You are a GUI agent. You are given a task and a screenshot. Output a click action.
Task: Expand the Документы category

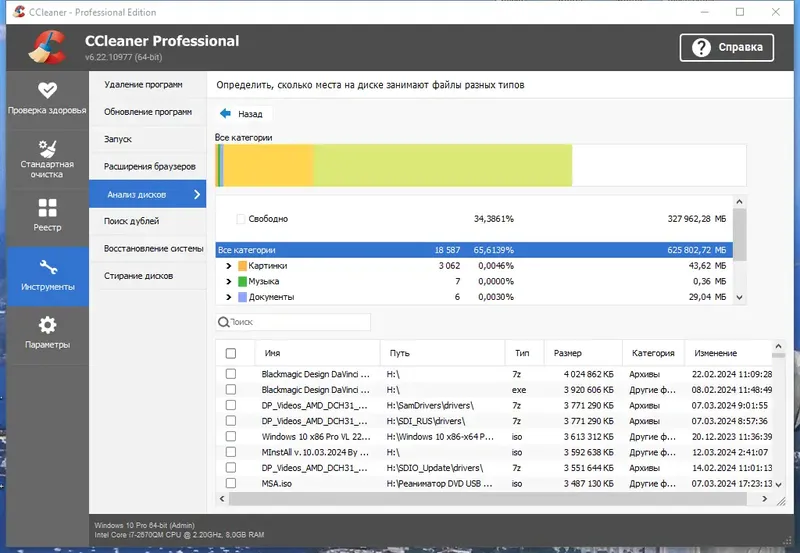(x=229, y=297)
